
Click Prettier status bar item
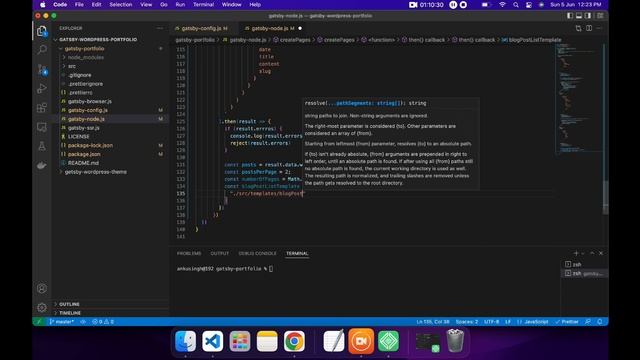(567, 322)
